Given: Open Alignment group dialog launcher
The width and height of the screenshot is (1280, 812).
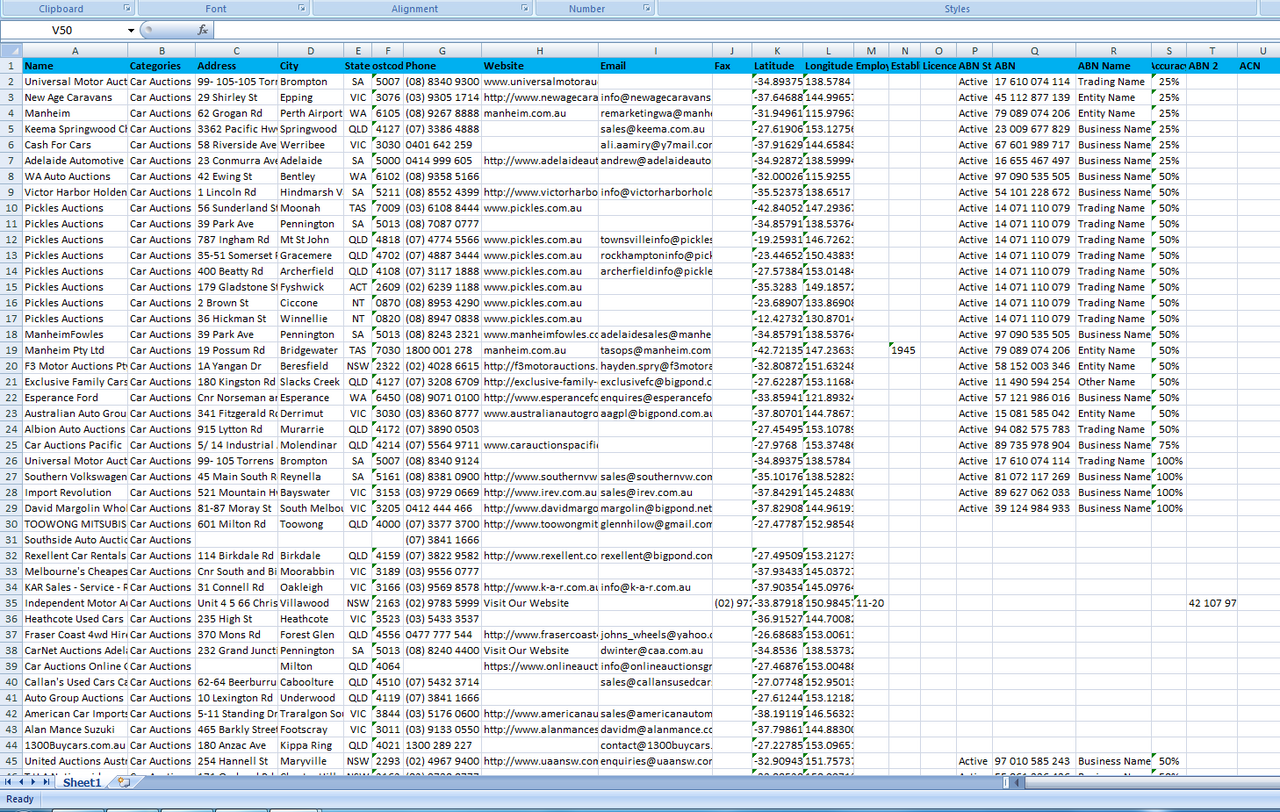Looking at the screenshot, I should coord(525,8).
